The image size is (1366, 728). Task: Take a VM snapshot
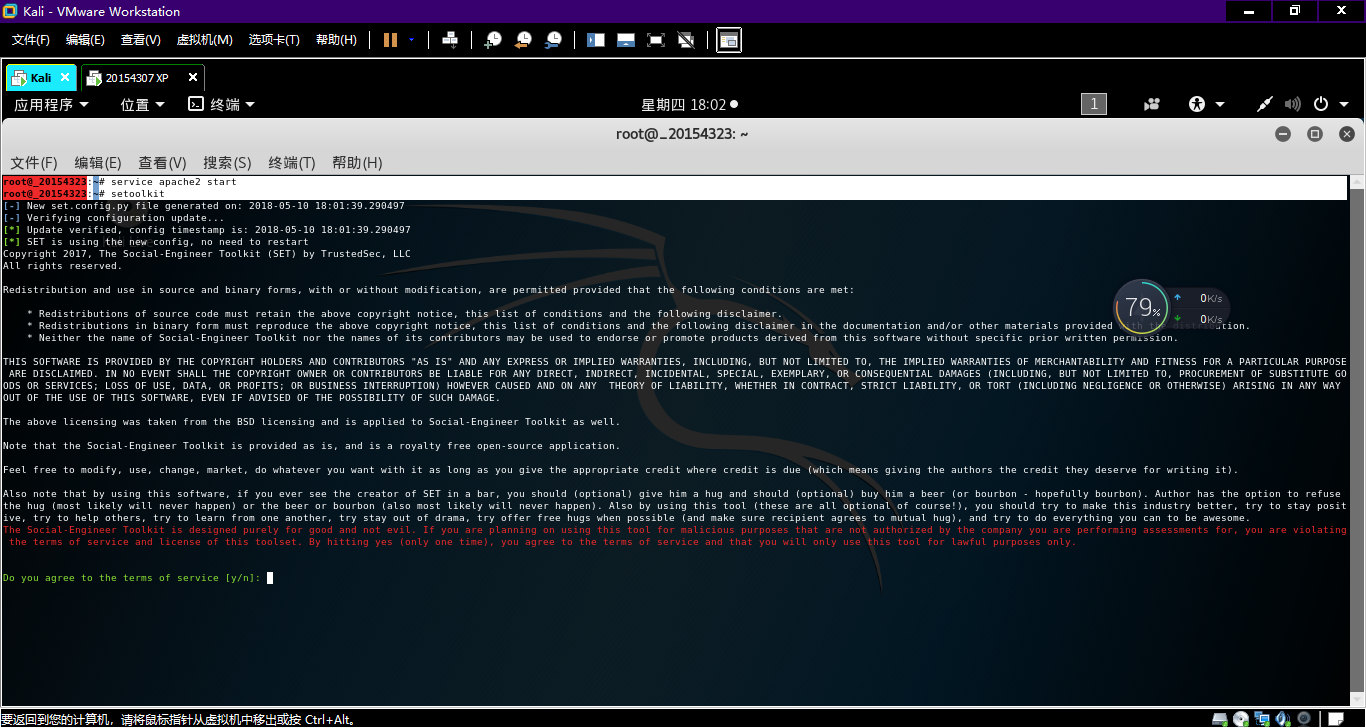pyautogui.click(x=493, y=40)
